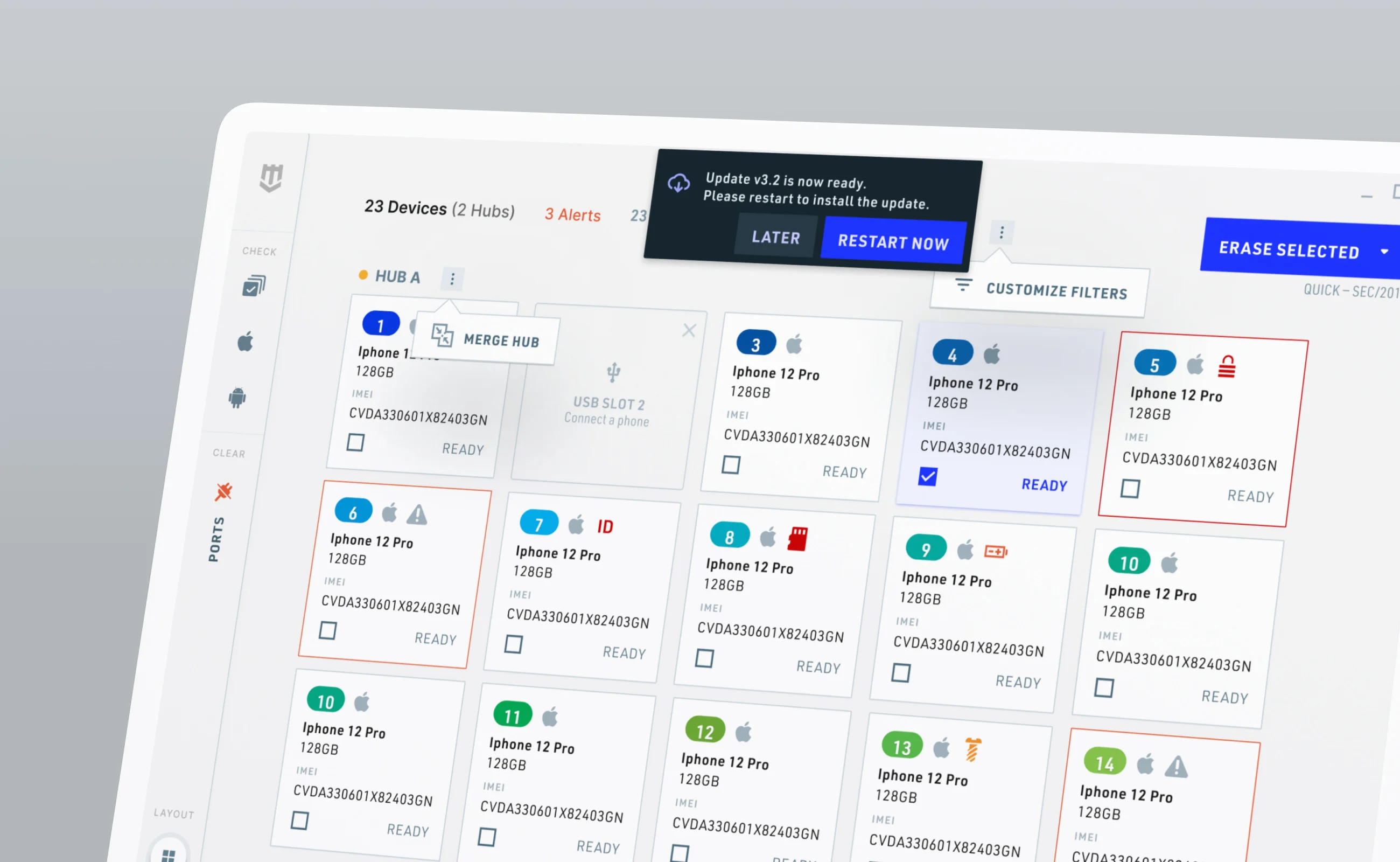Open the Hub A options menu
Screen dimensions: 1400x862
[453, 278]
